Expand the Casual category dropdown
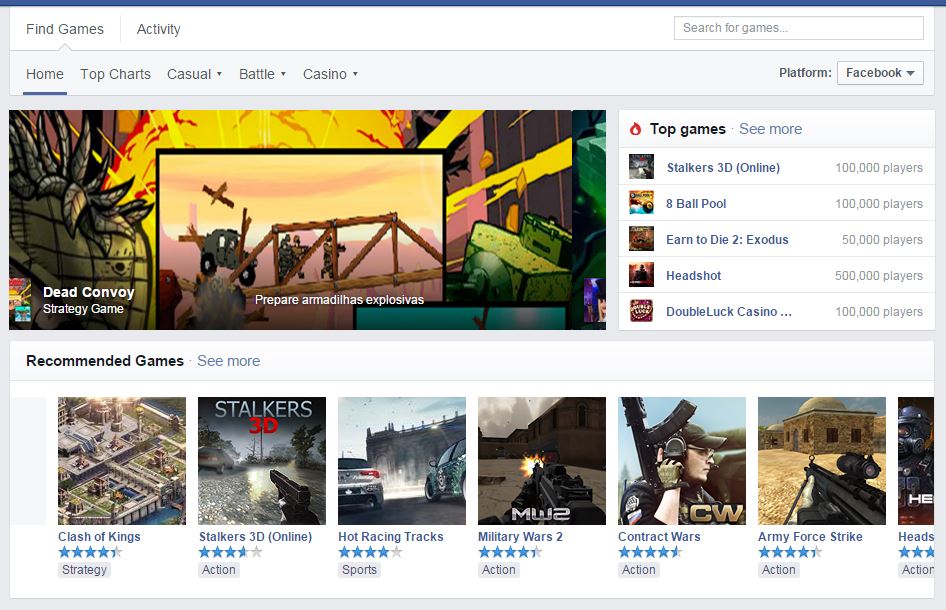Screen dimensions: 946x610 pyautogui.click(x=194, y=74)
